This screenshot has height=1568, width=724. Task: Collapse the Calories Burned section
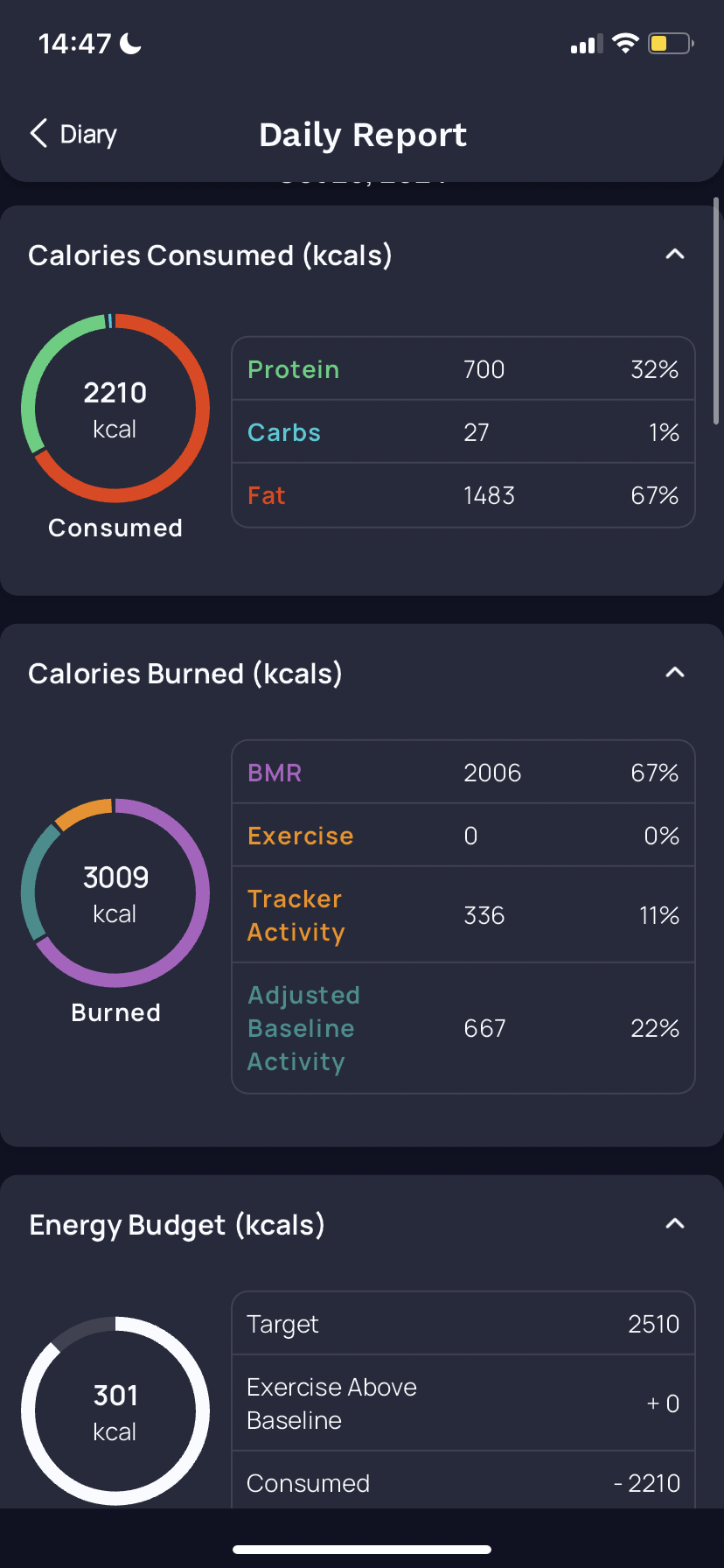point(674,673)
